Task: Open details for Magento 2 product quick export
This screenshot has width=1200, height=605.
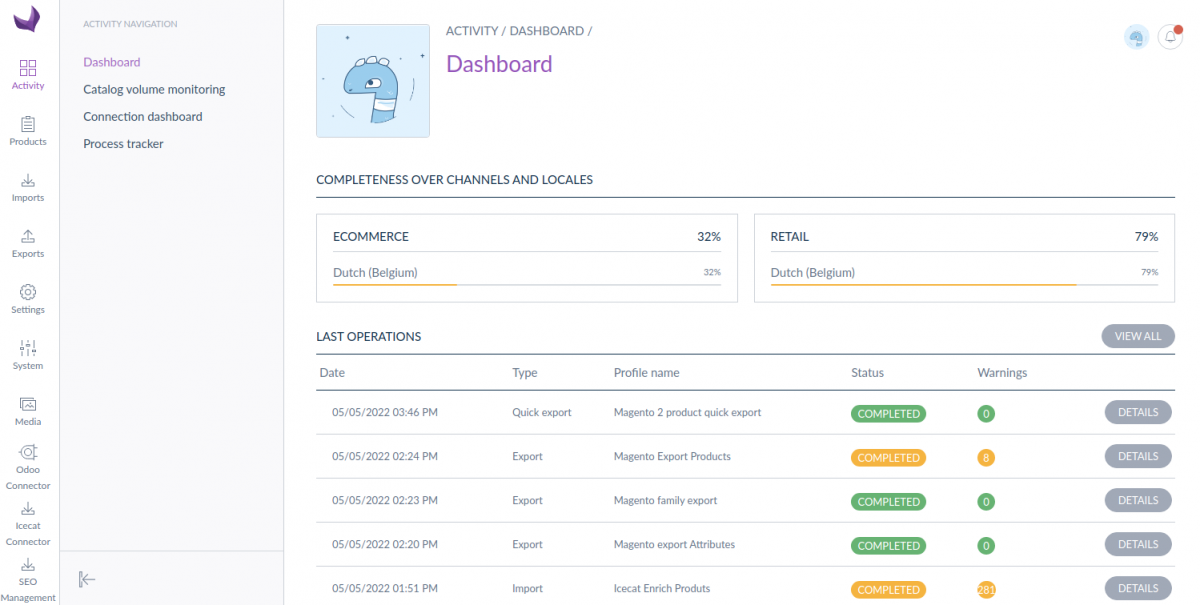Action: pos(1138,412)
